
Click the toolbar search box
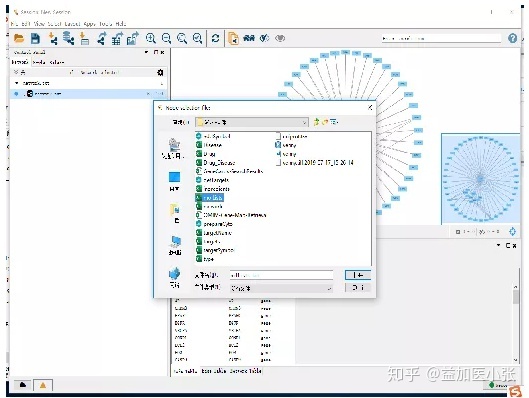tap(441, 38)
